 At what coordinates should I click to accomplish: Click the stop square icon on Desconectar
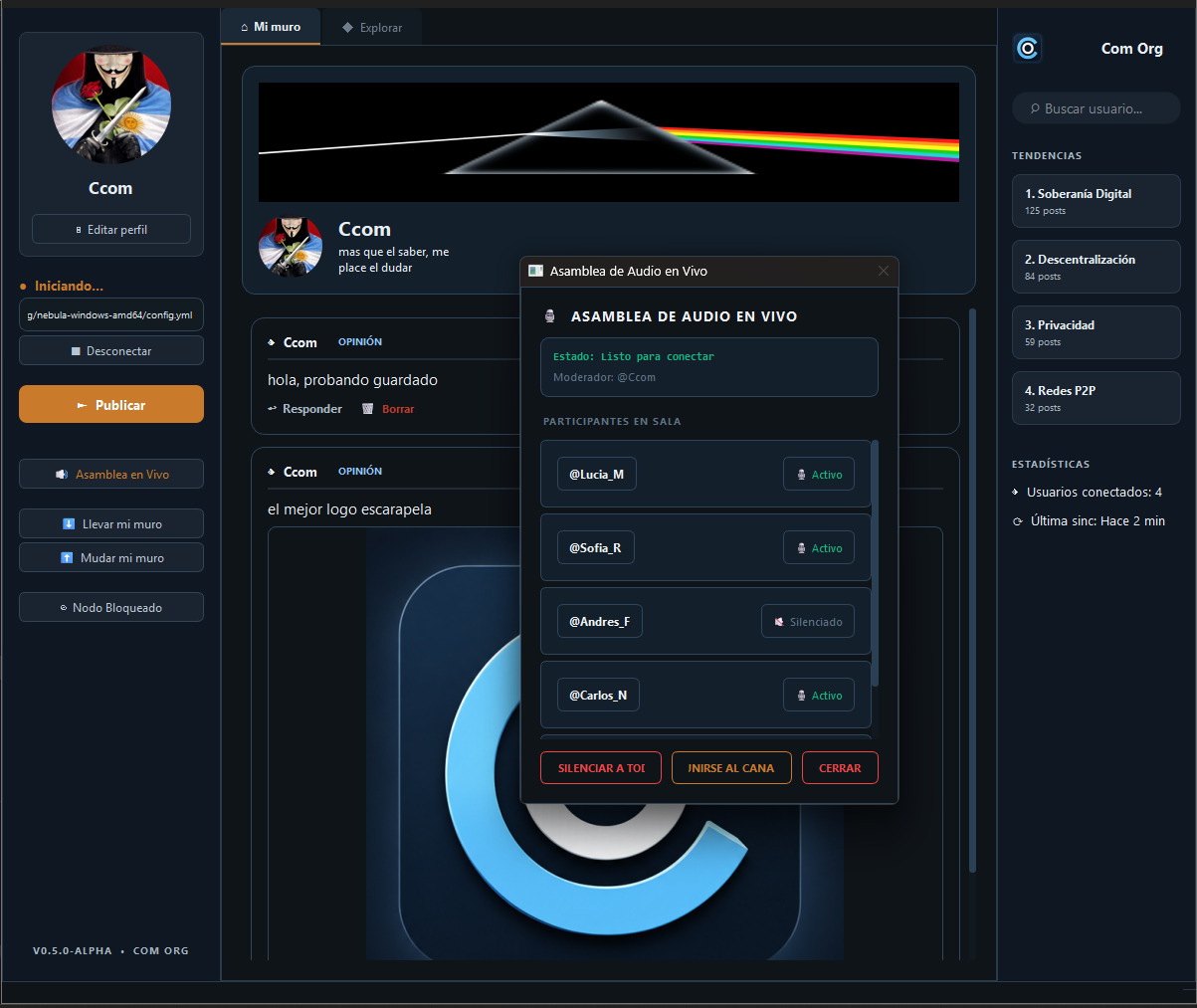[x=76, y=351]
